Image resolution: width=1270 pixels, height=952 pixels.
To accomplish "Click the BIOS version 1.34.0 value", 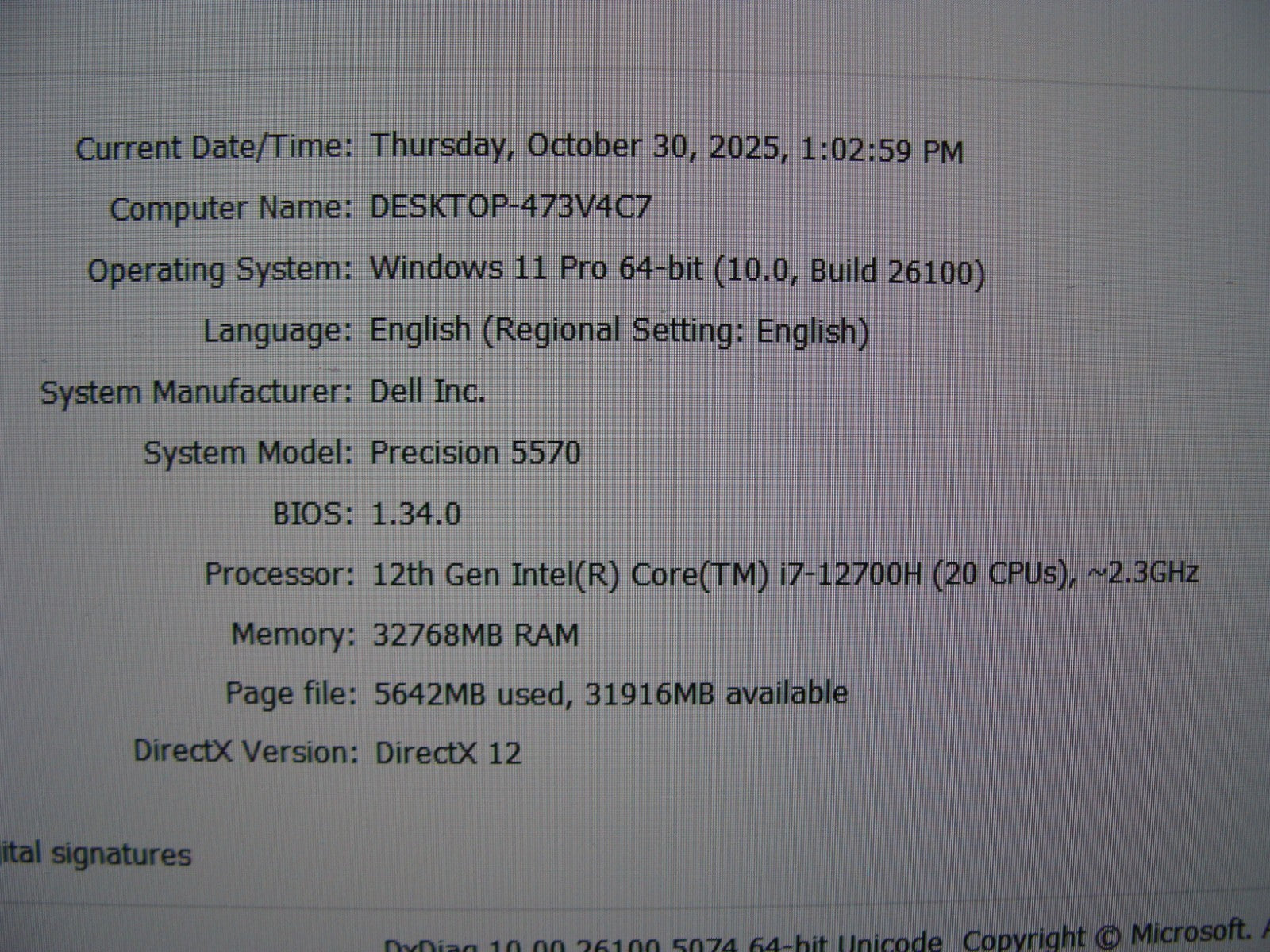I will pyautogui.click(x=416, y=514).
